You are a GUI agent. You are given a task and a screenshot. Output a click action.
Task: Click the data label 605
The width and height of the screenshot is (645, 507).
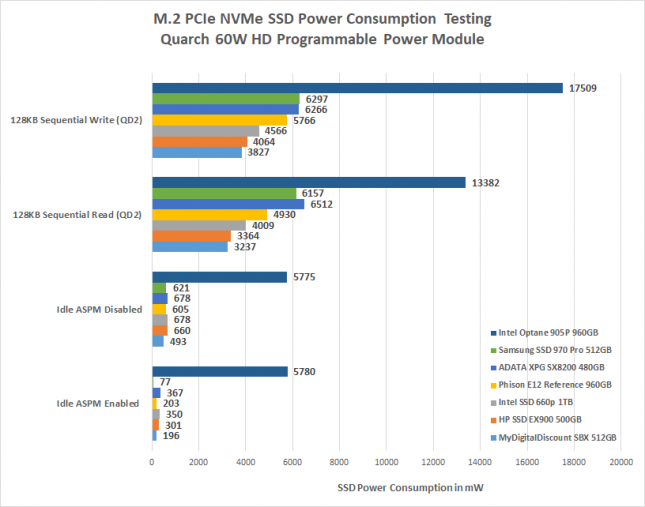coord(180,309)
